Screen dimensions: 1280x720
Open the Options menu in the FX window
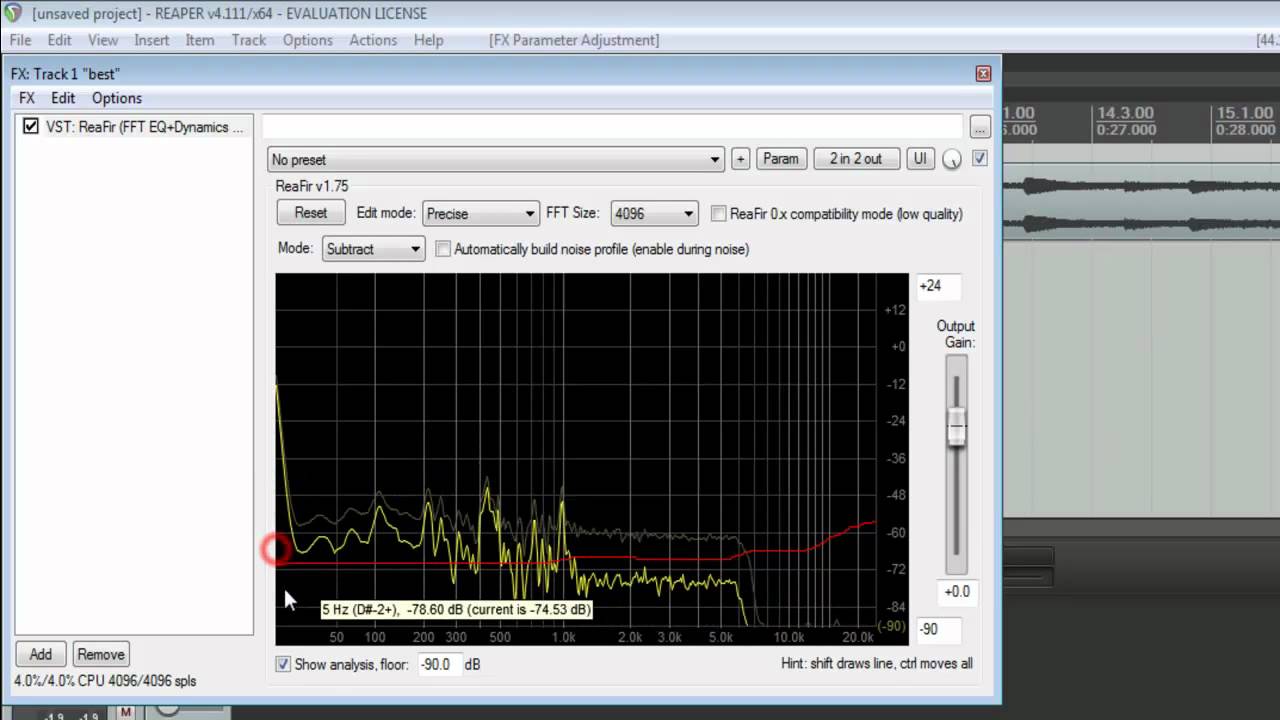click(x=117, y=98)
